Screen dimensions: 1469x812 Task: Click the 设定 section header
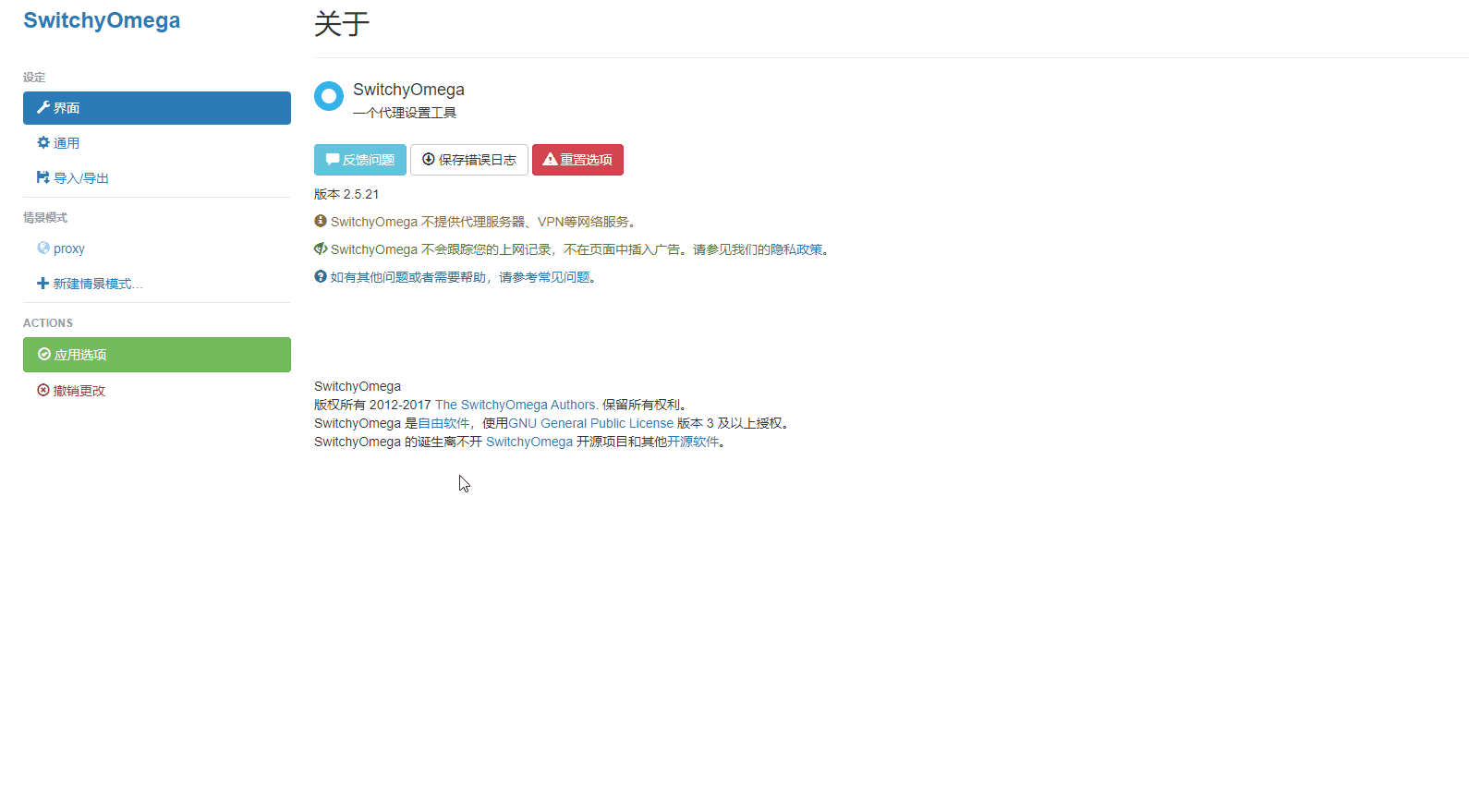[34, 78]
